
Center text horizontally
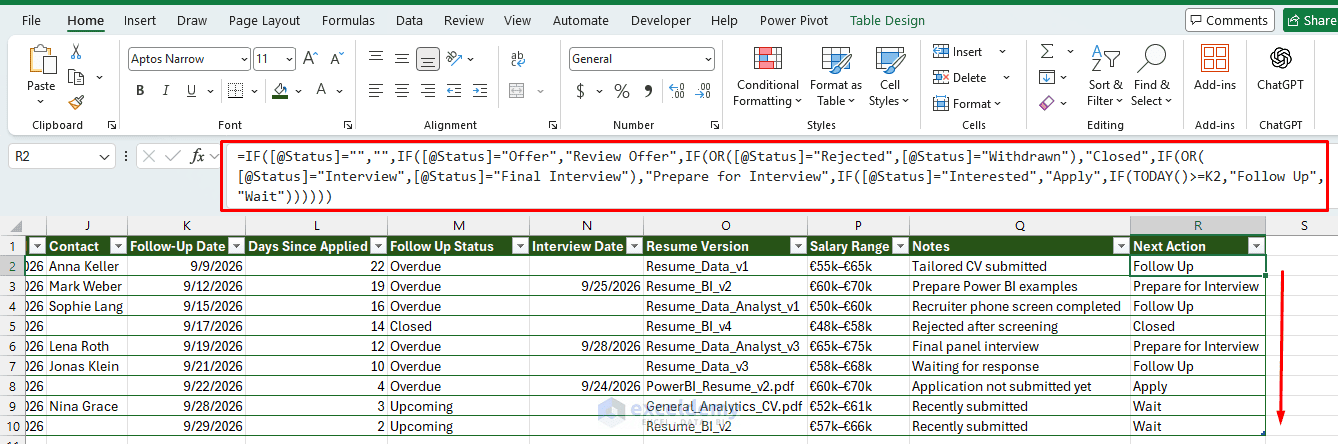403,91
